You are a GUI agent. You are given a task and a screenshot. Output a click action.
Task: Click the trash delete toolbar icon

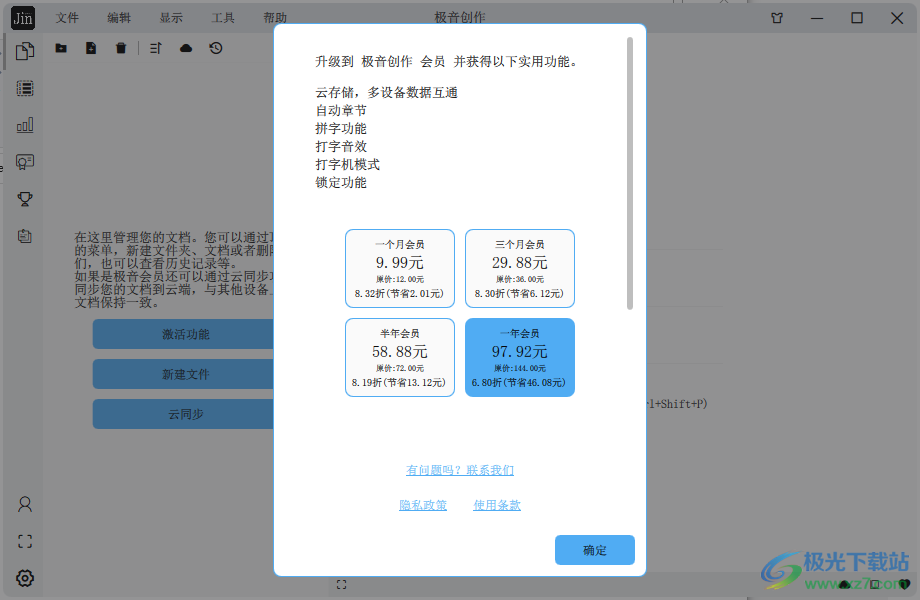(x=121, y=48)
